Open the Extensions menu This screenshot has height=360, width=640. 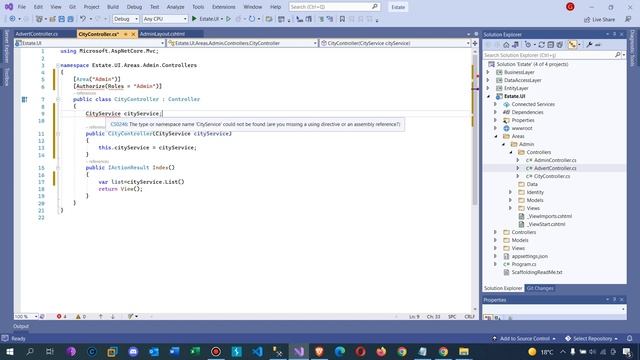click(x=224, y=7)
